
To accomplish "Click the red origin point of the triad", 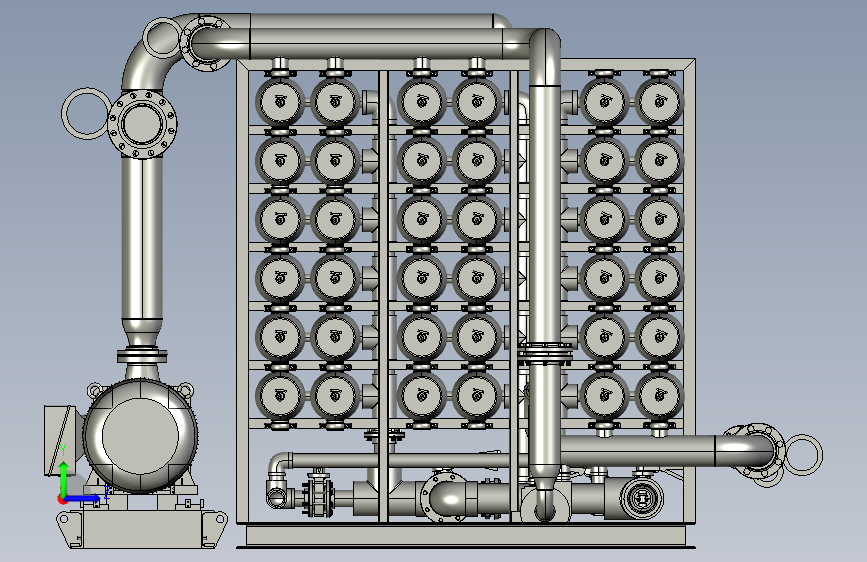I will coord(62,499).
